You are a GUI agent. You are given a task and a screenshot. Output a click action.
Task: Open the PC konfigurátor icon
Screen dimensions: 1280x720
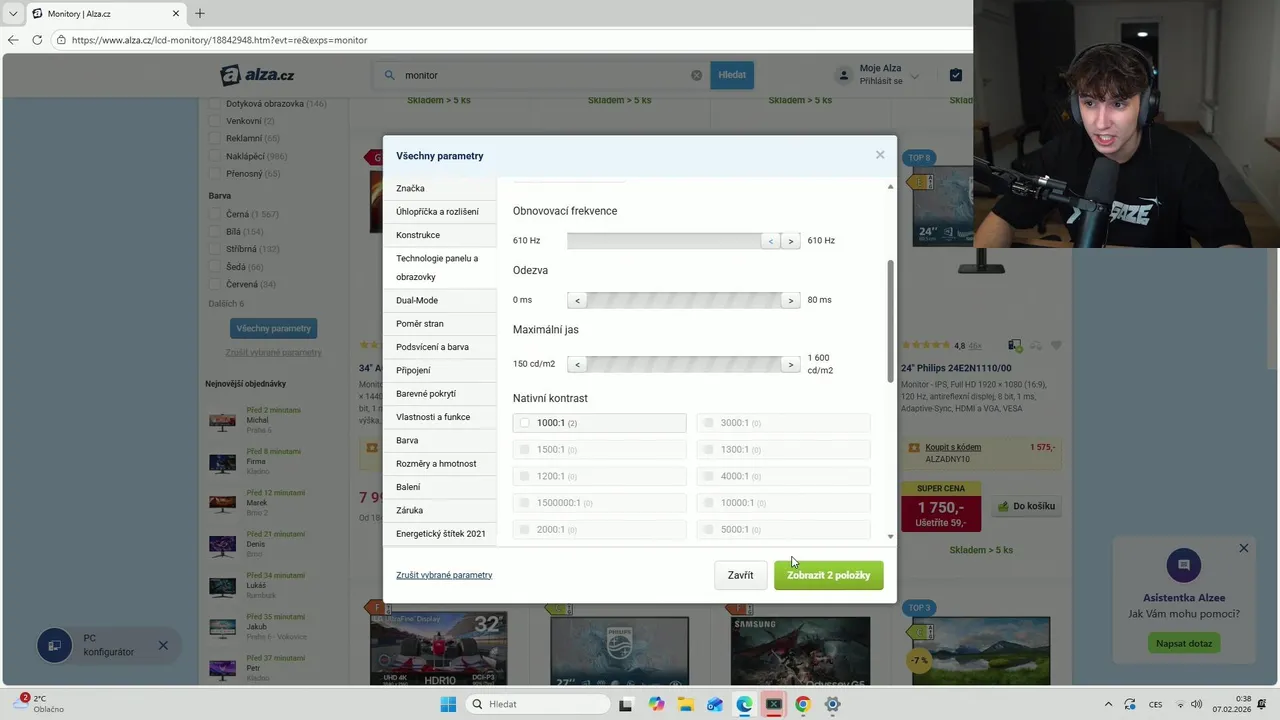tap(55, 645)
